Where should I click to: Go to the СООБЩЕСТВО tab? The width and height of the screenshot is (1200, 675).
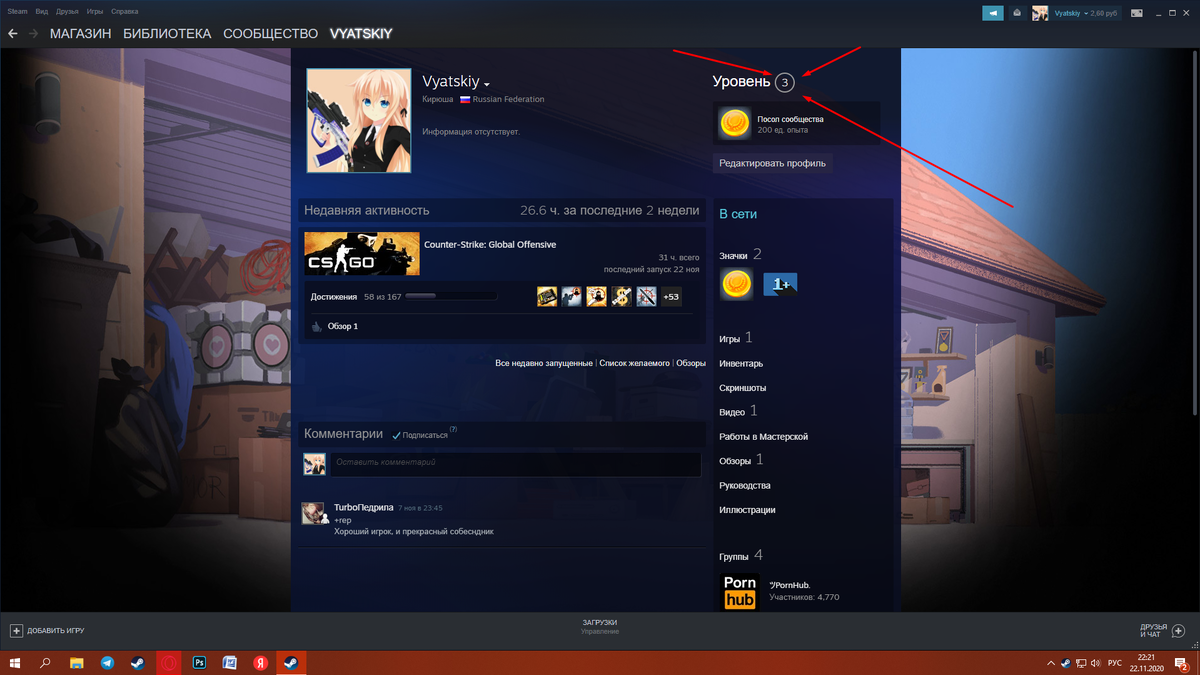(270, 34)
